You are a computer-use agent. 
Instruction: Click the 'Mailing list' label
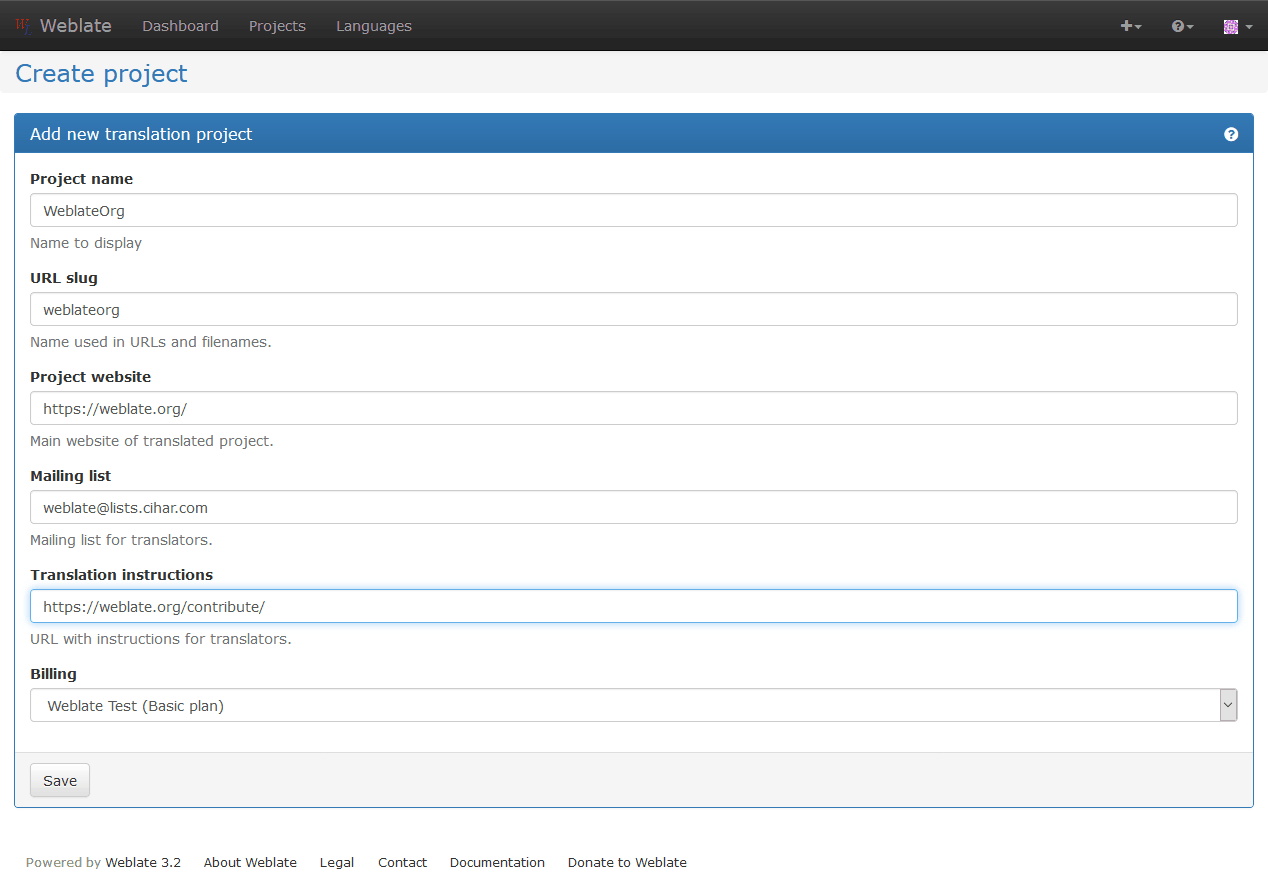tap(70, 476)
